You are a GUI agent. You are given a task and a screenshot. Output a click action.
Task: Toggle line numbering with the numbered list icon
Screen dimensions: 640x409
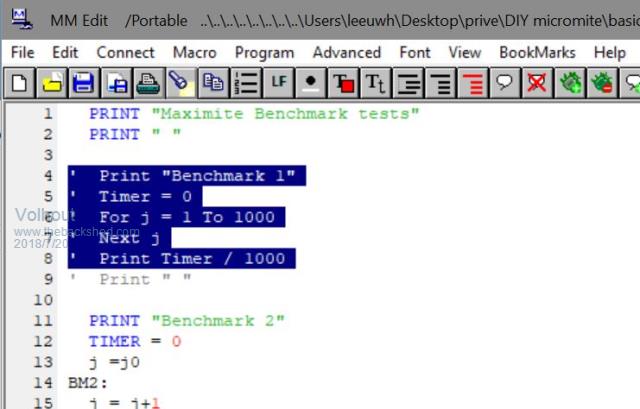click(x=246, y=82)
